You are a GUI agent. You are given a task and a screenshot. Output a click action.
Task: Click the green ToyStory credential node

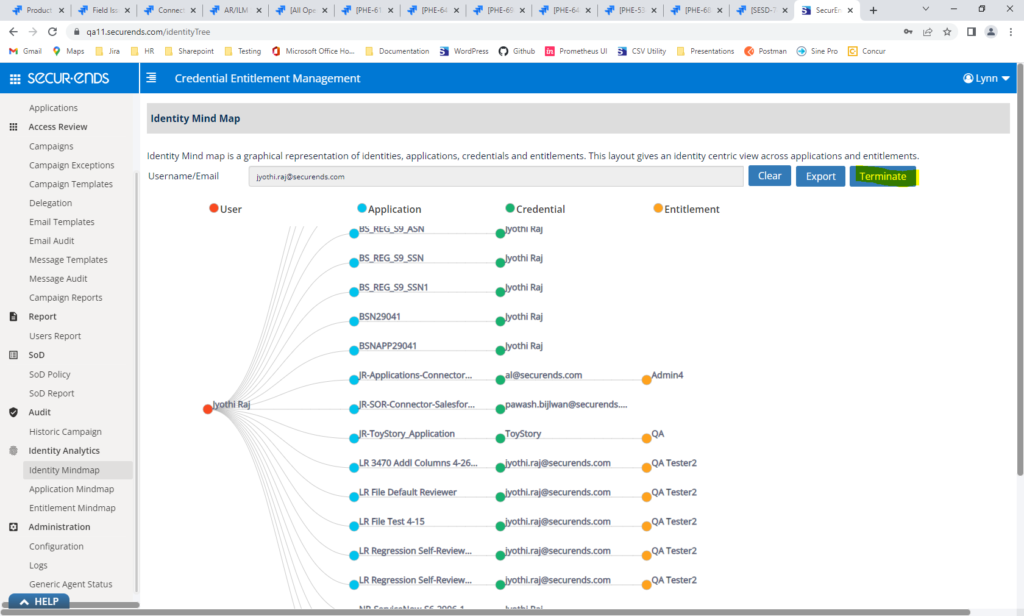(x=500, y=438)
